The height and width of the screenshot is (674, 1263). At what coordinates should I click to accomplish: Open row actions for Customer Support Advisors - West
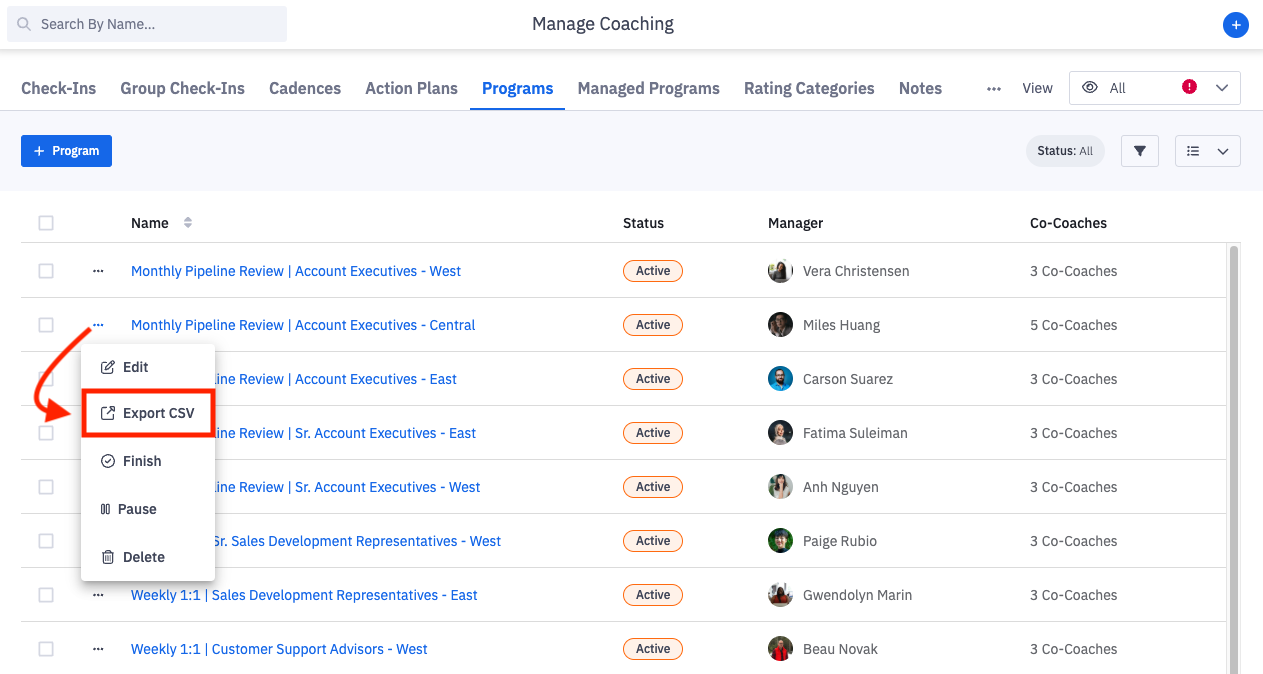(98, 649)
